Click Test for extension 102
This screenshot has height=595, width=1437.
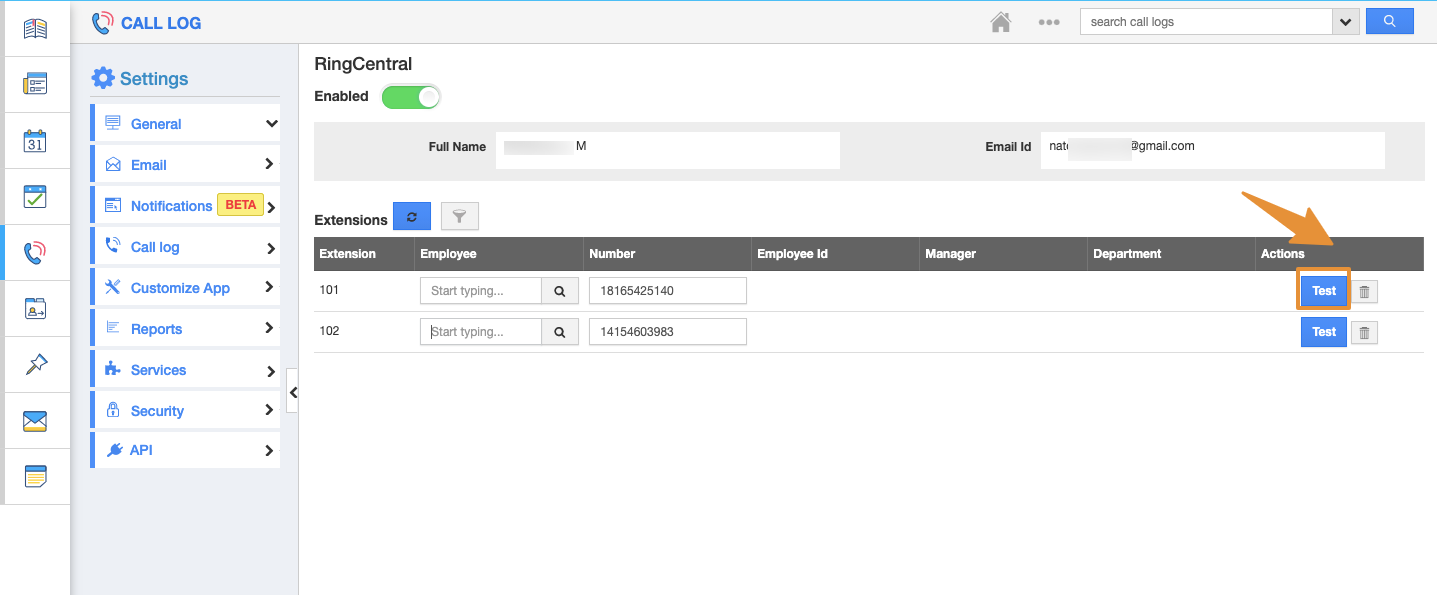[x=1324, y=332]
